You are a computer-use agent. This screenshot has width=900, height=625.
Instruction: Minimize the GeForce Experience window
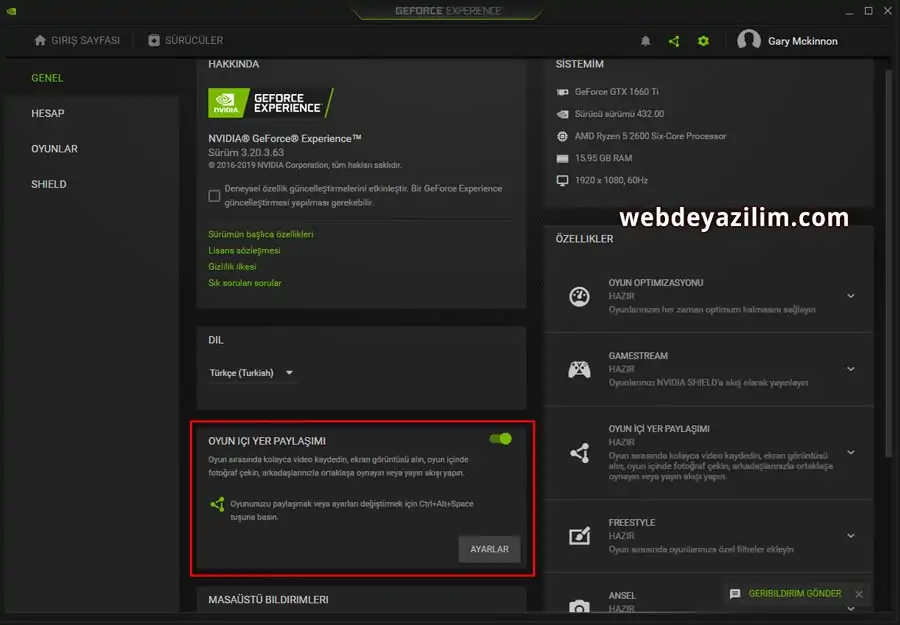(849, 11)
